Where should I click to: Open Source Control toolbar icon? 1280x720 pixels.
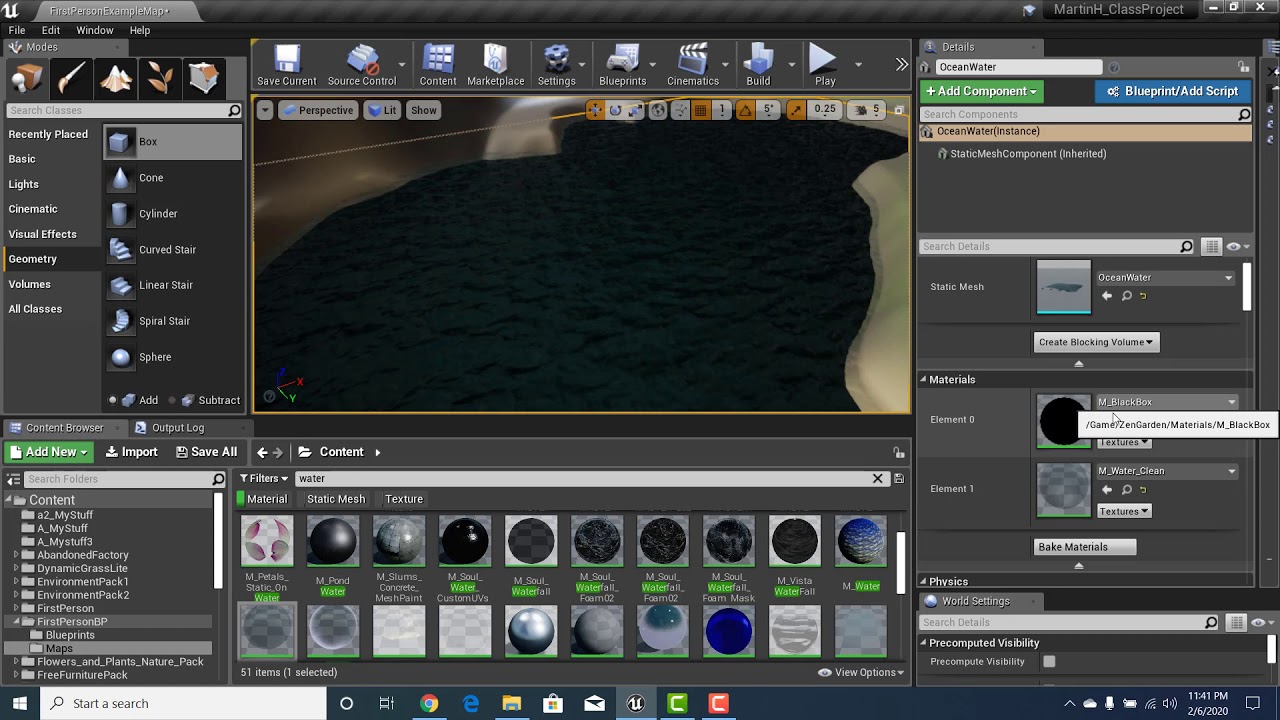tap(362, 66)
